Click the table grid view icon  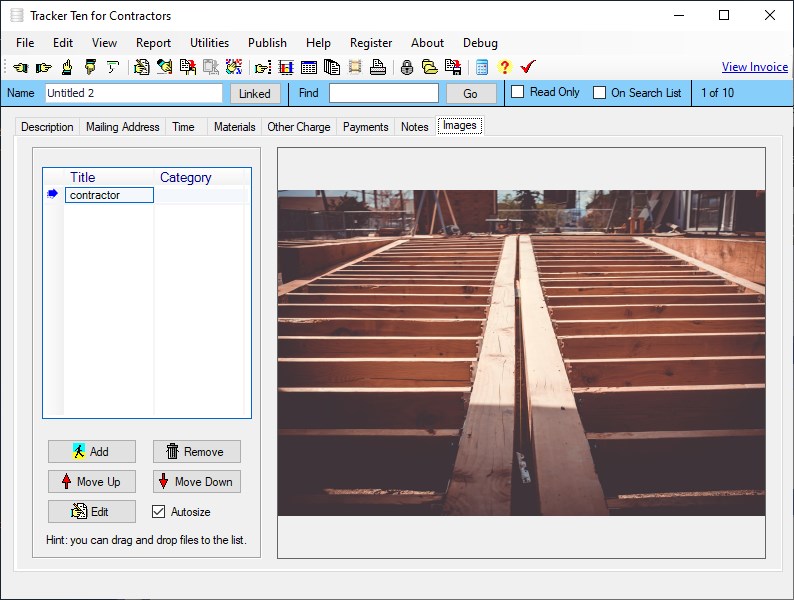[309, 68]
